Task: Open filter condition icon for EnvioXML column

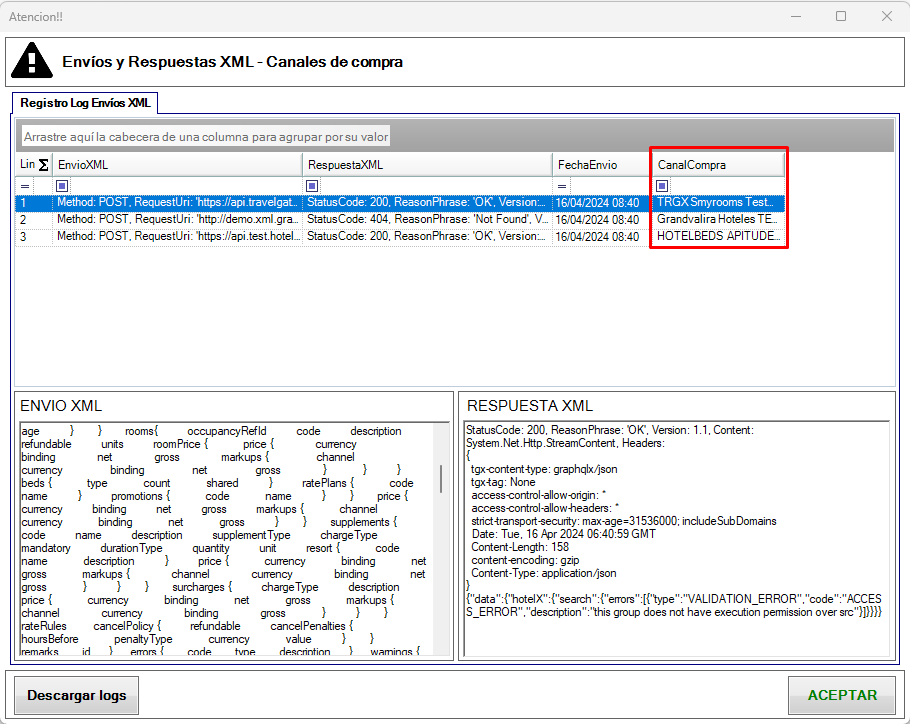Action: (62, 186)
